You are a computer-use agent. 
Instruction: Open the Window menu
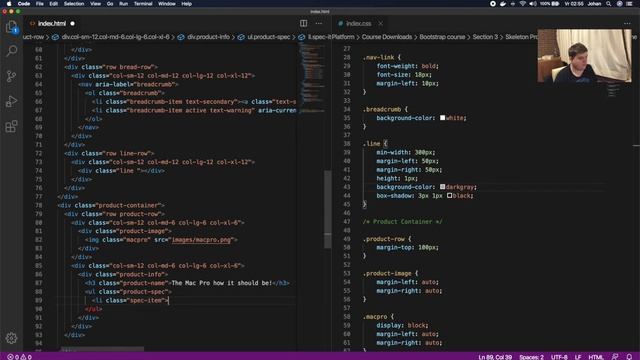[167, 4]
